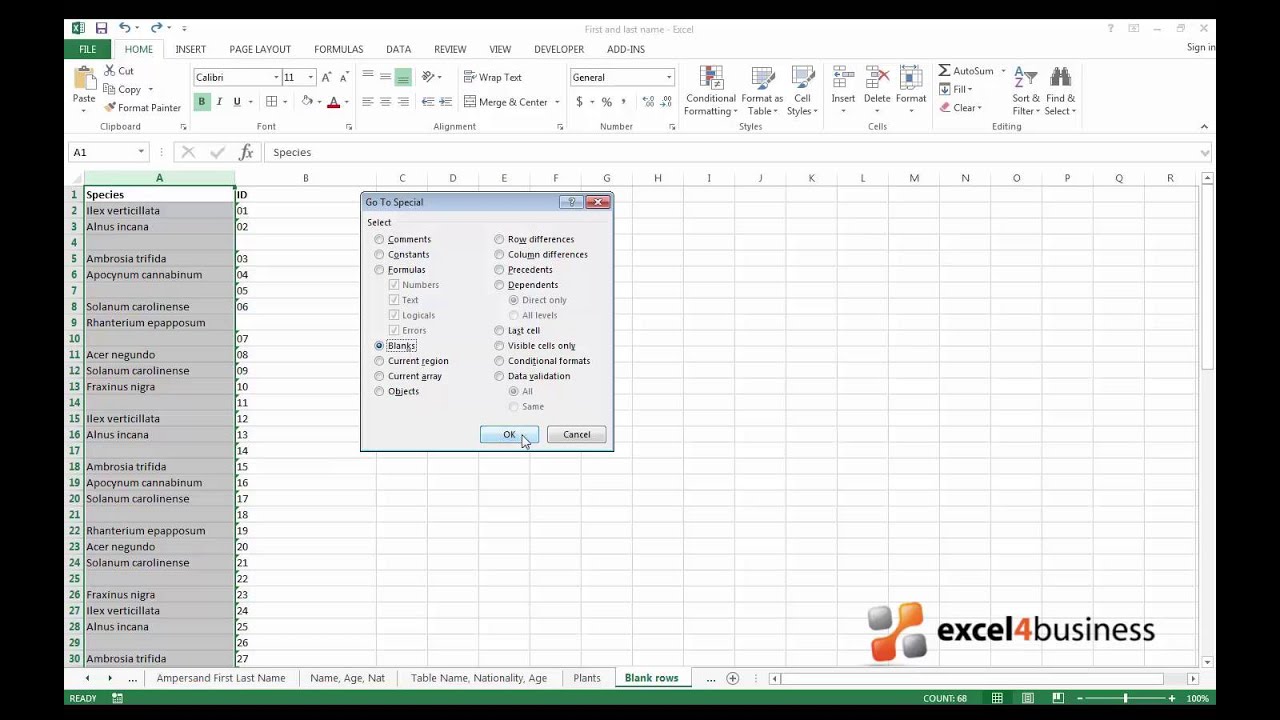Screen dimensions: 1280x720
Task: Click the Undo arrow icon
Action: coord(124,28)
